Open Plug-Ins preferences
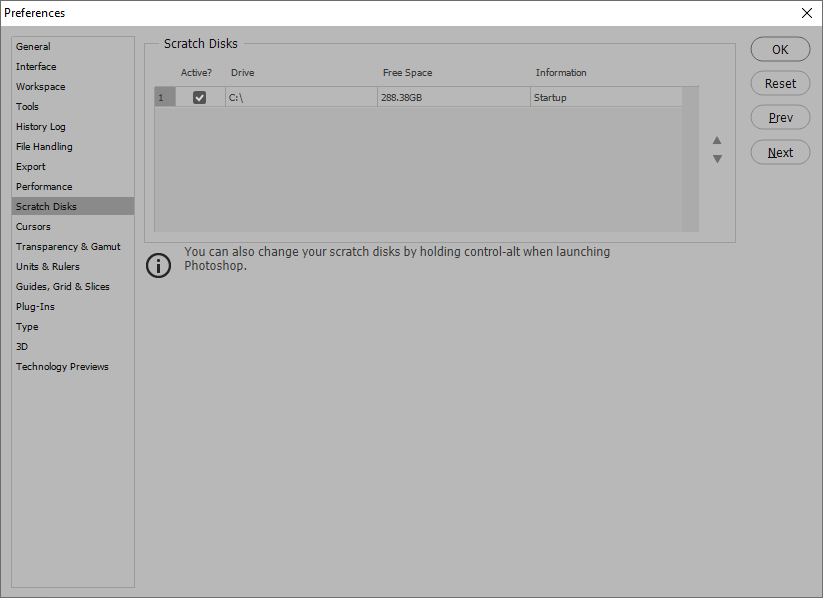 [72, 307]
